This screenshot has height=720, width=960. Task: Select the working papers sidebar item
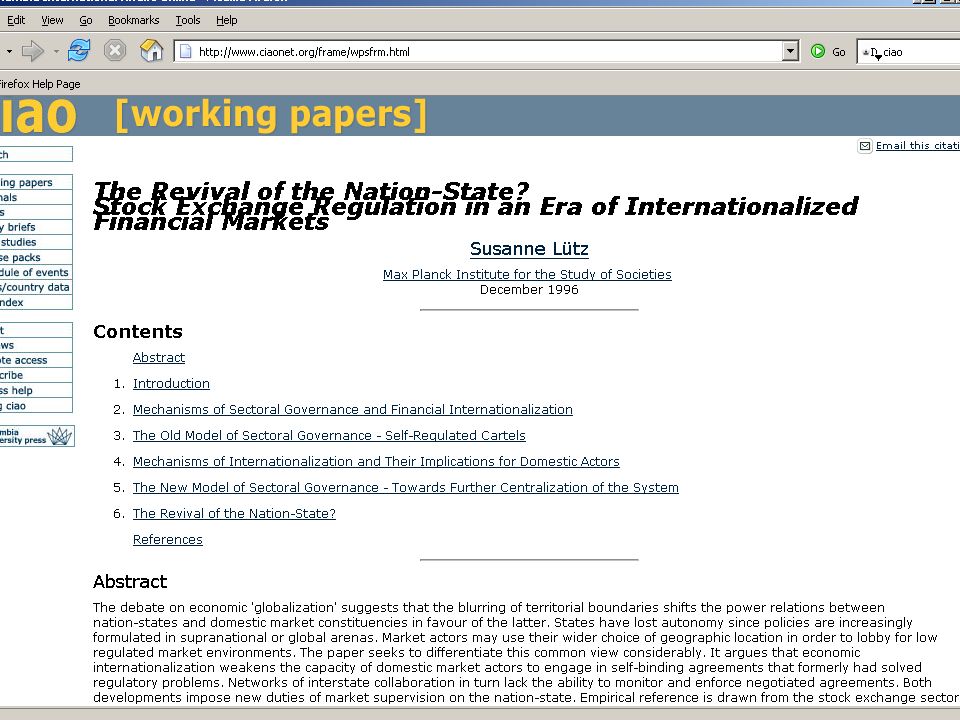click(36, 182)
